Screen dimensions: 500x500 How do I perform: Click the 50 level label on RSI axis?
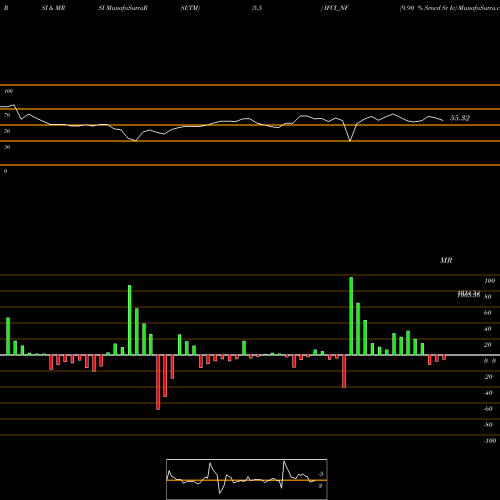(7, 131)
